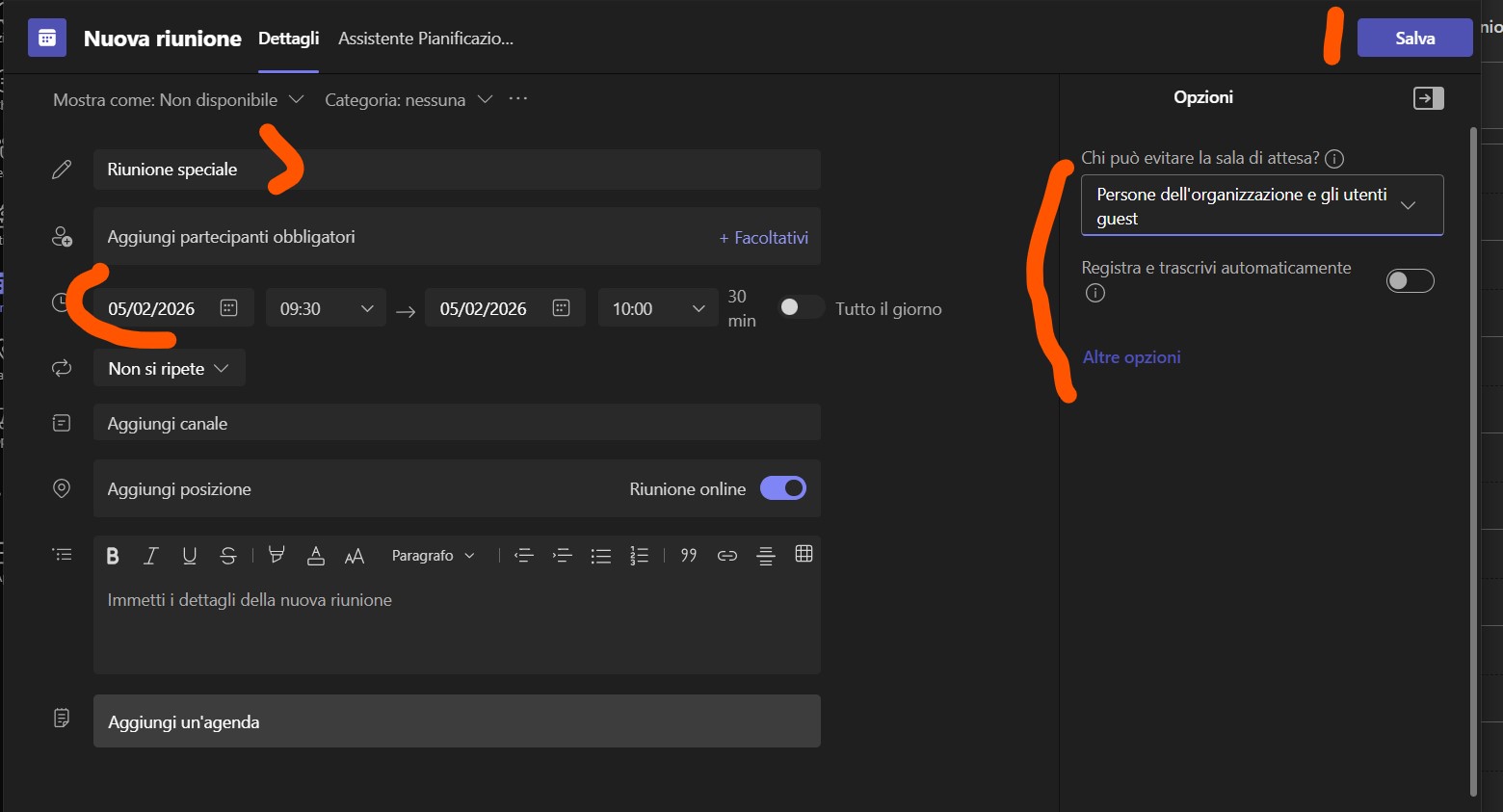1503x812 pixels.
Task: Add a numbered list
Action: point(639,556)
